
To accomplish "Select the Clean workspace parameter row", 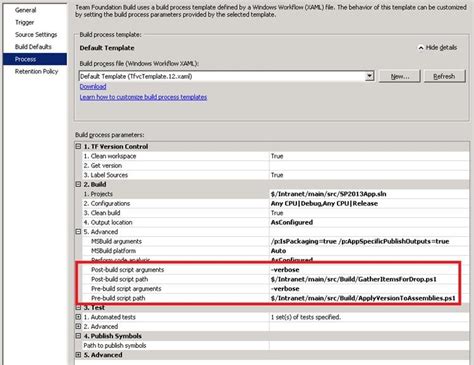I will pyautogui.click(x=275, y=156).
